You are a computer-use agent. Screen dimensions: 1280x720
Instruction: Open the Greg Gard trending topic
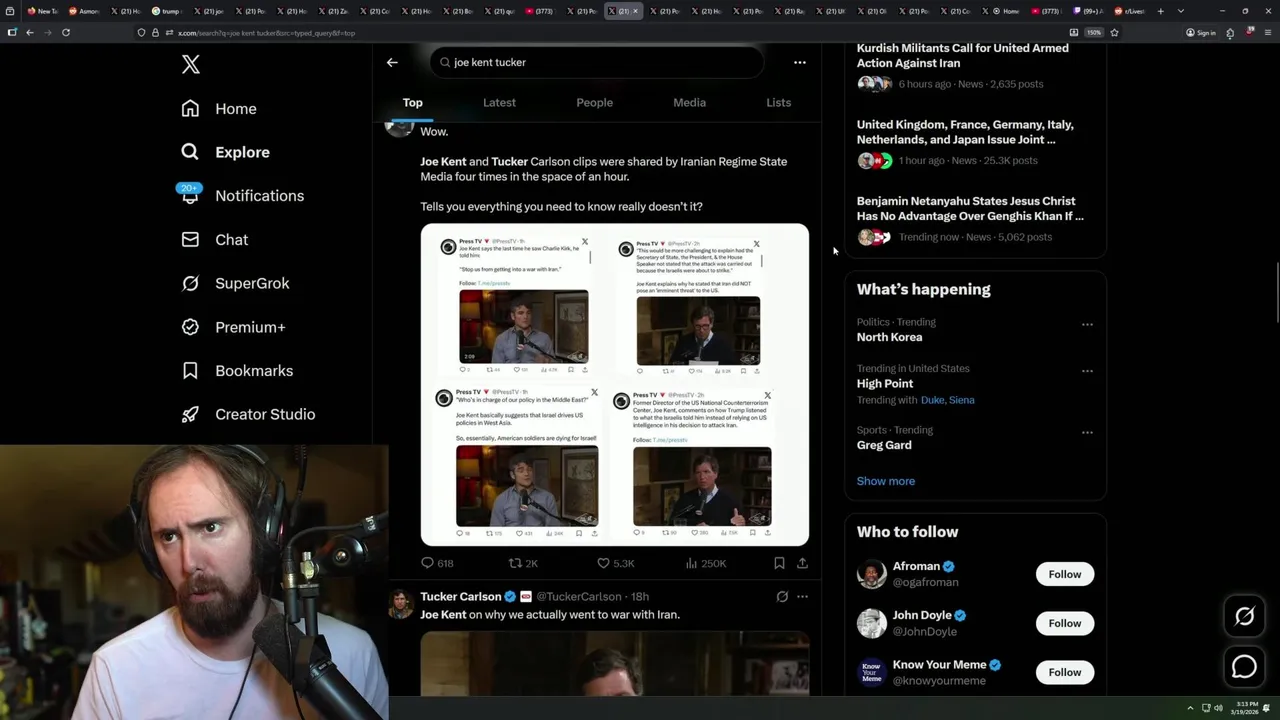pyautogui.click(x=884, y=445)
